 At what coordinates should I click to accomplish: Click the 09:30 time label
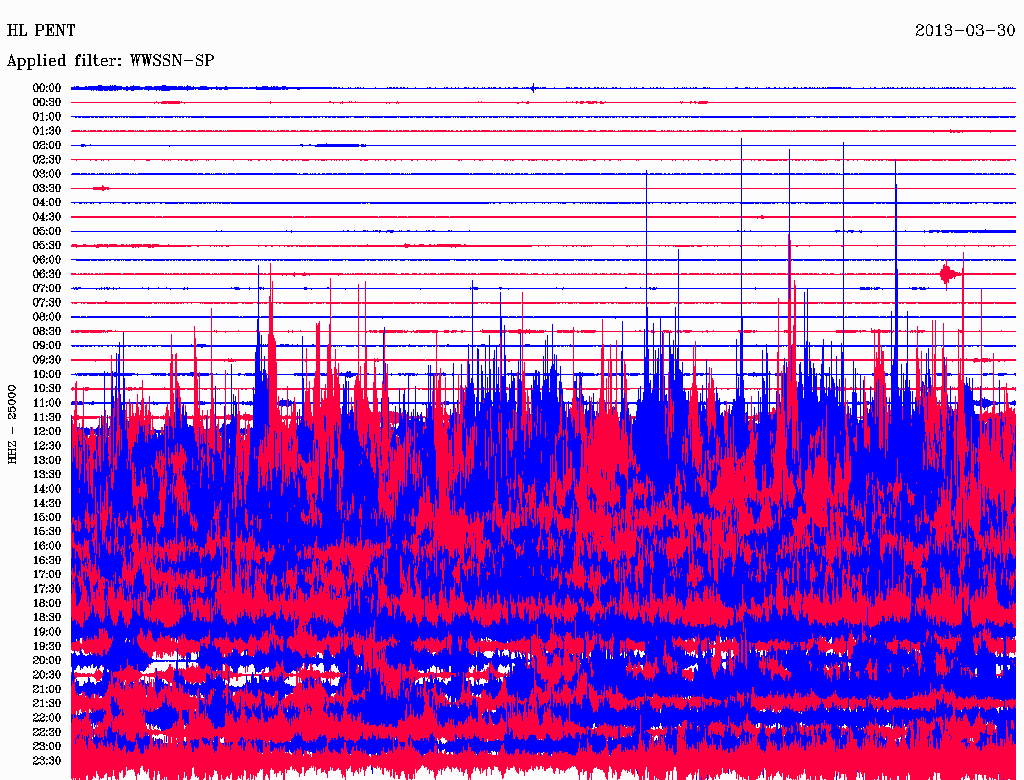[46, 360]
